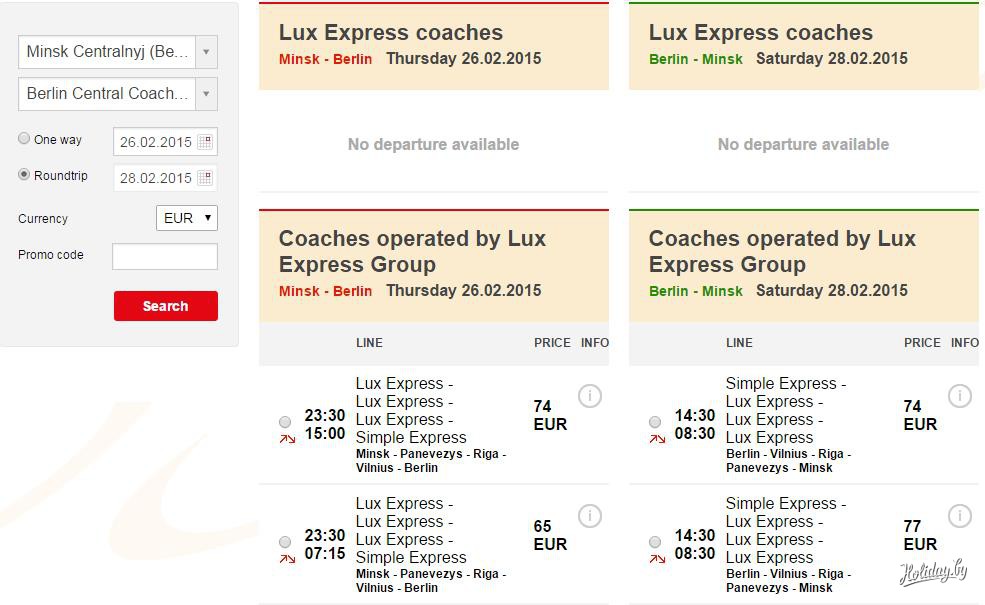This screenshot has height=605, width=985.
Task: Select the 23:30–15:00 Minsk-Berlin departure
Action: click(285, 422)
